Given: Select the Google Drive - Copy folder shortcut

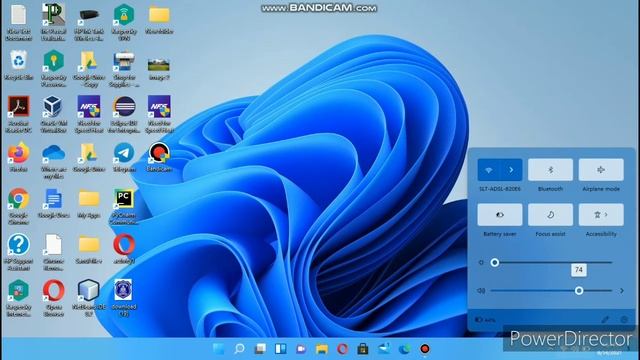Looking at the screenshot, I should pyautogui.click(x=89, y=69).
